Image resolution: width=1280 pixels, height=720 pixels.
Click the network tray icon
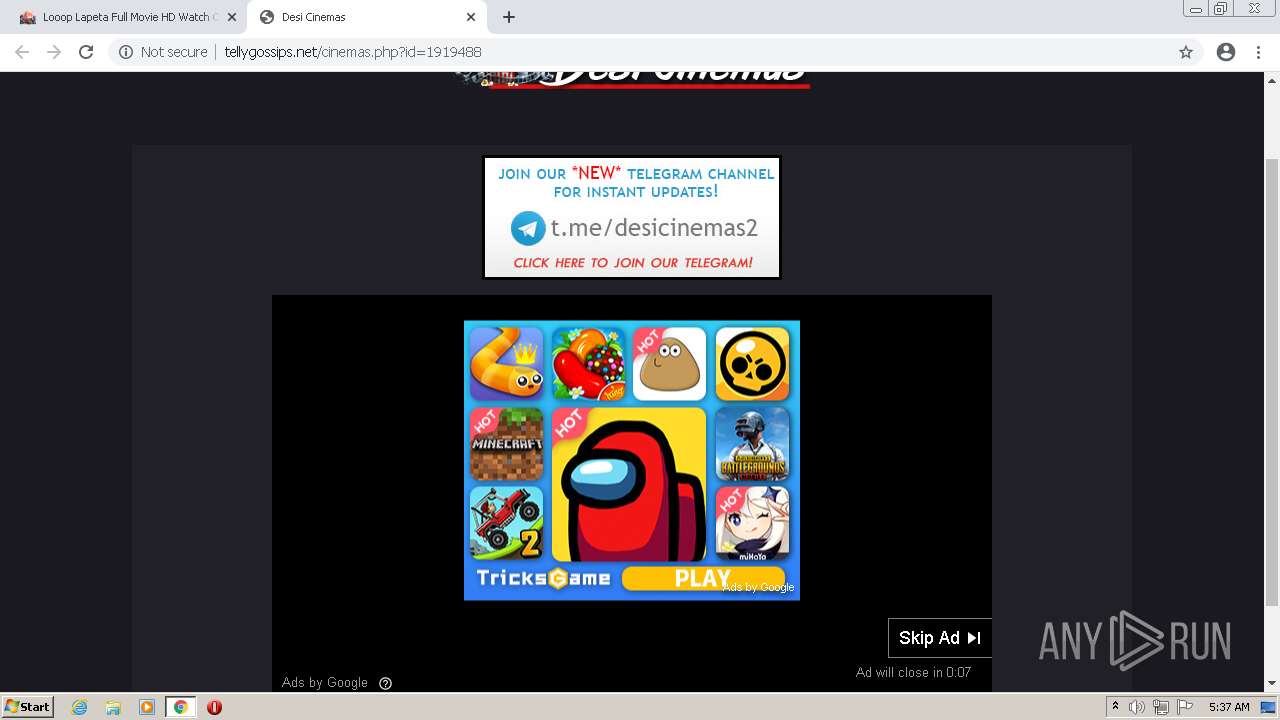[1161, 707]
